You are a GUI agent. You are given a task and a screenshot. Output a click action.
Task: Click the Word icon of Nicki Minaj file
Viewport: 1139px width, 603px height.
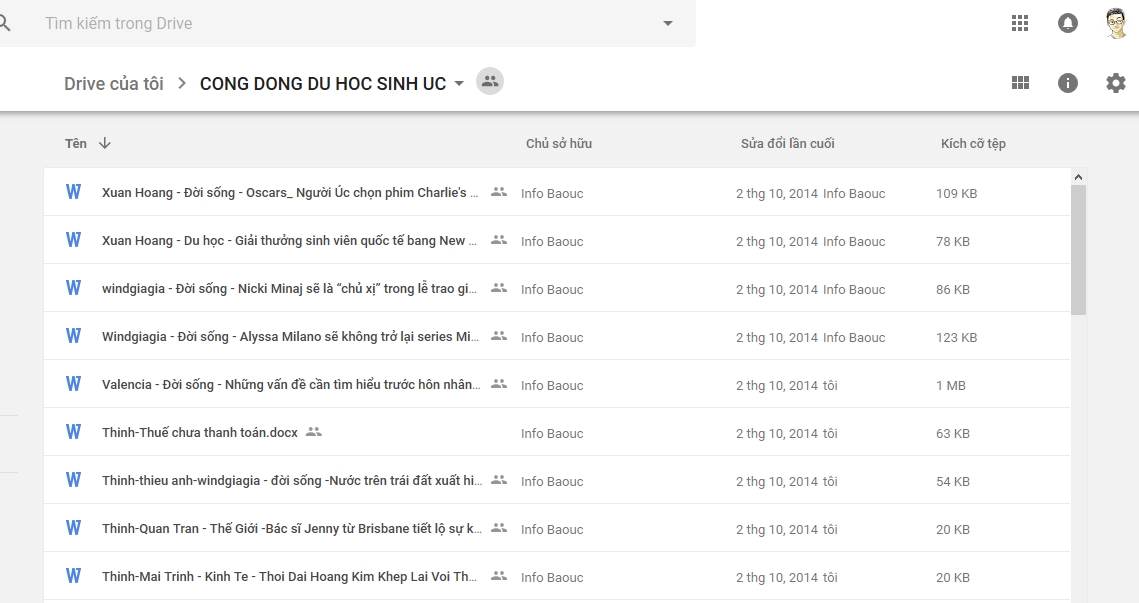point(73,288)
